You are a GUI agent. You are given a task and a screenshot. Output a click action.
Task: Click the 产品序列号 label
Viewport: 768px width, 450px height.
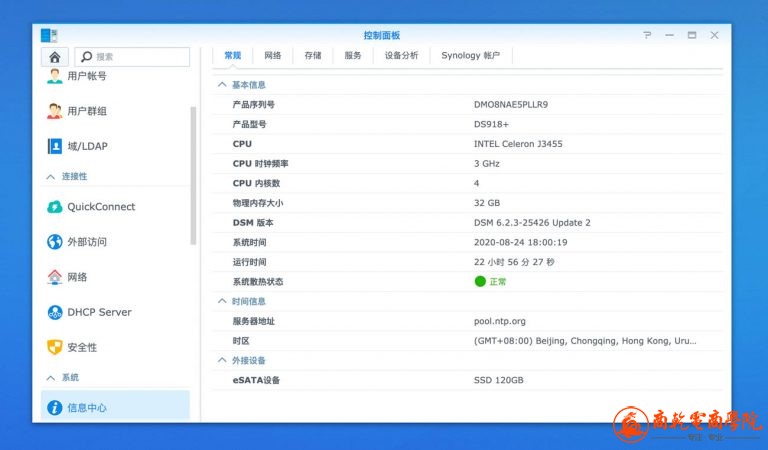[x=253, y=104]
